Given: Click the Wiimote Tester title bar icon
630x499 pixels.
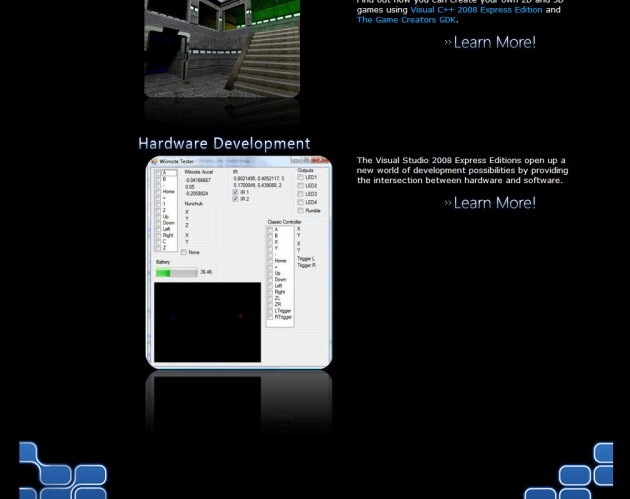Looking at the screenshot, I should pyautogui.click(x=154, y=162).
